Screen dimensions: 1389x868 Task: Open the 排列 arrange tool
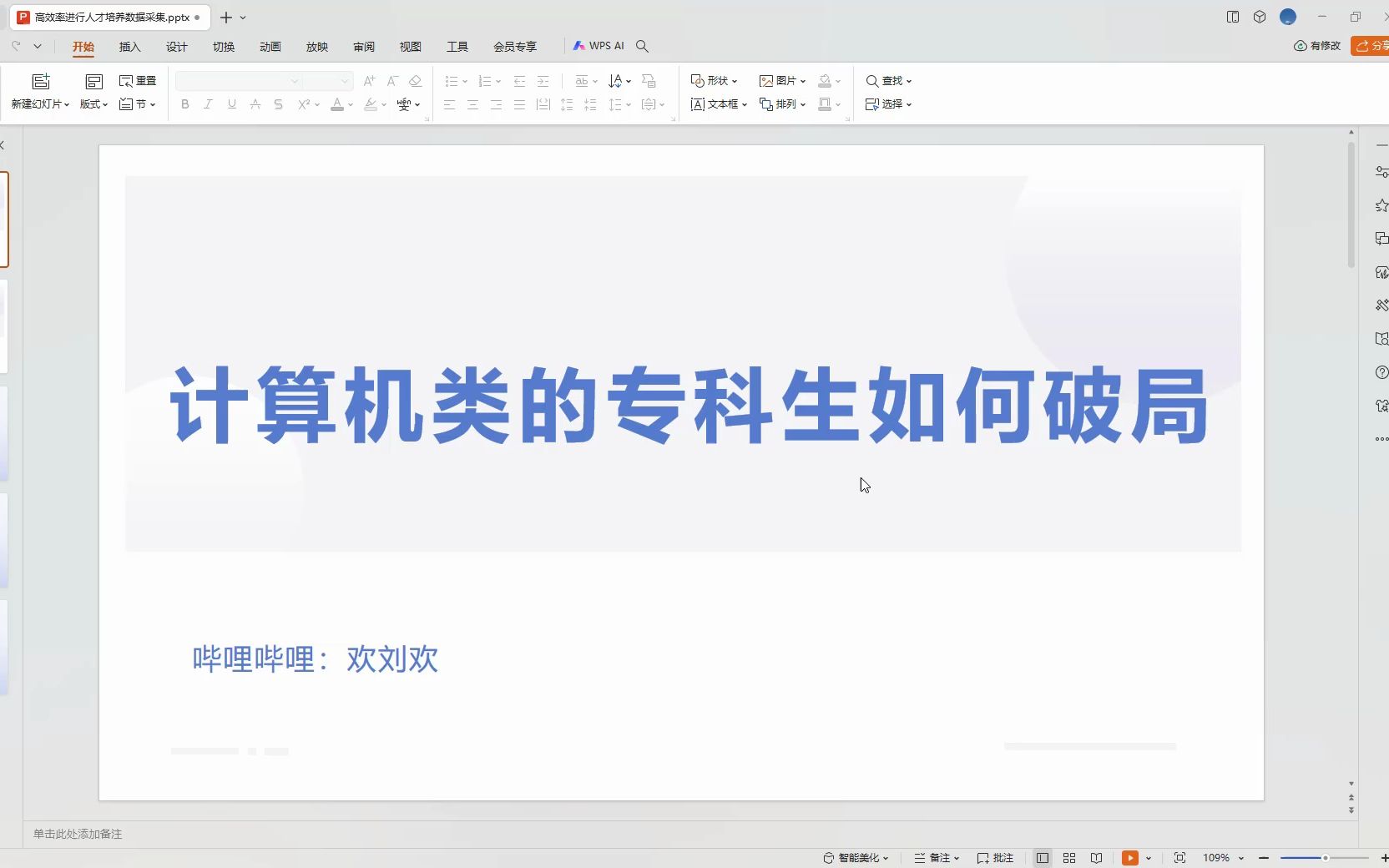click(x=783, y=104)
